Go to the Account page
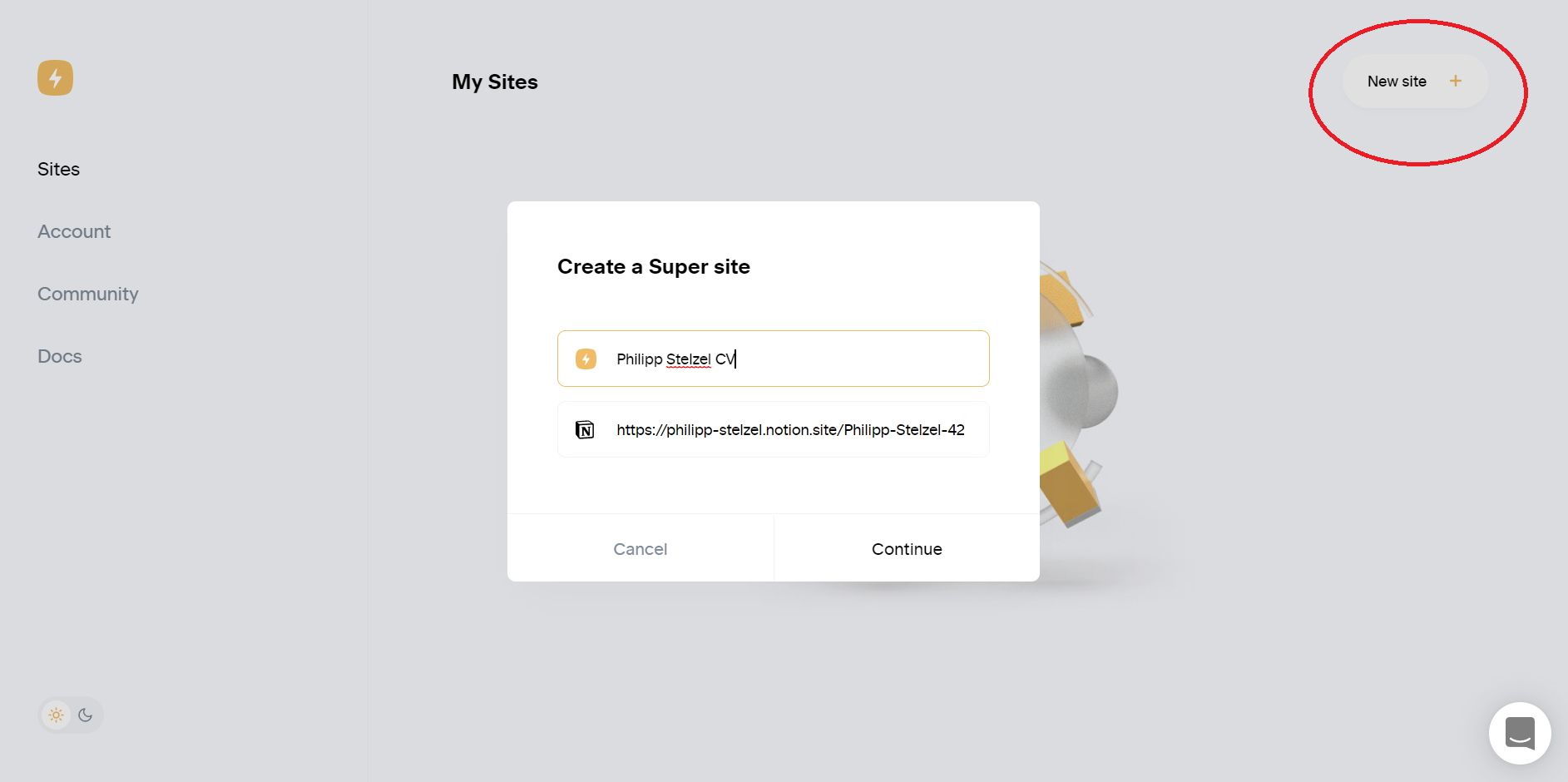Screen dimensions: 1568x782 [74, 231]
